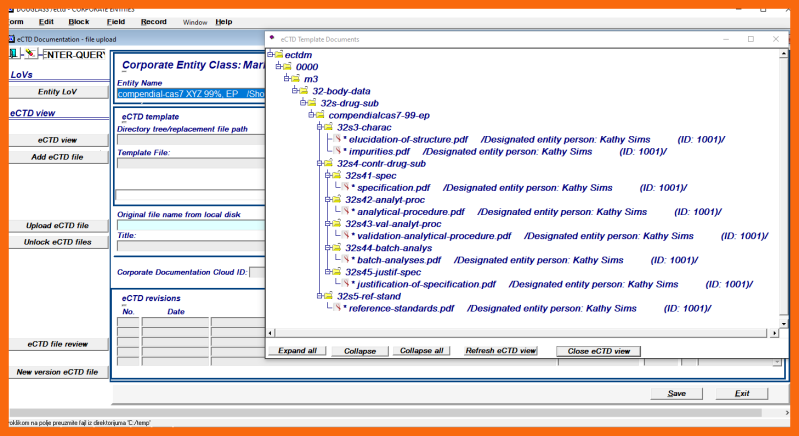Click the analytical-procedure.pdf file icon
The width and height of the screenshot is (799, 436).
point(345,211)
